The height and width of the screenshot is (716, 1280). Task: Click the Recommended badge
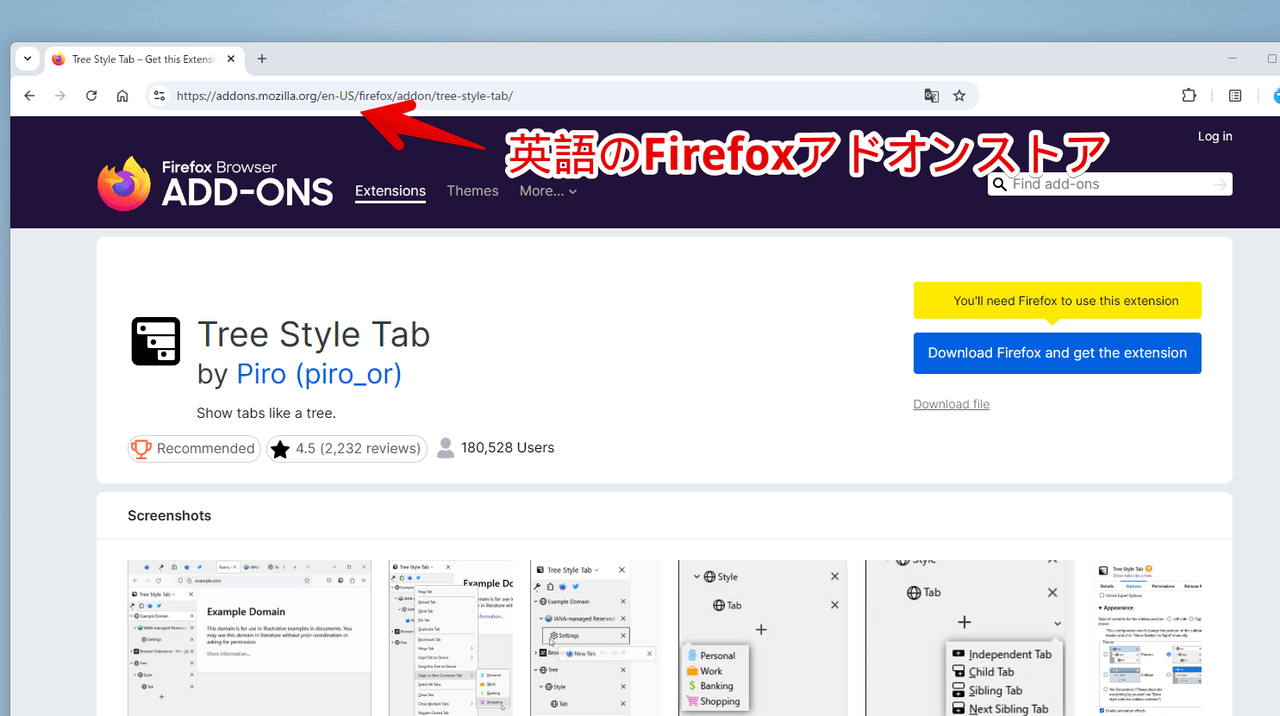(194, 449)
